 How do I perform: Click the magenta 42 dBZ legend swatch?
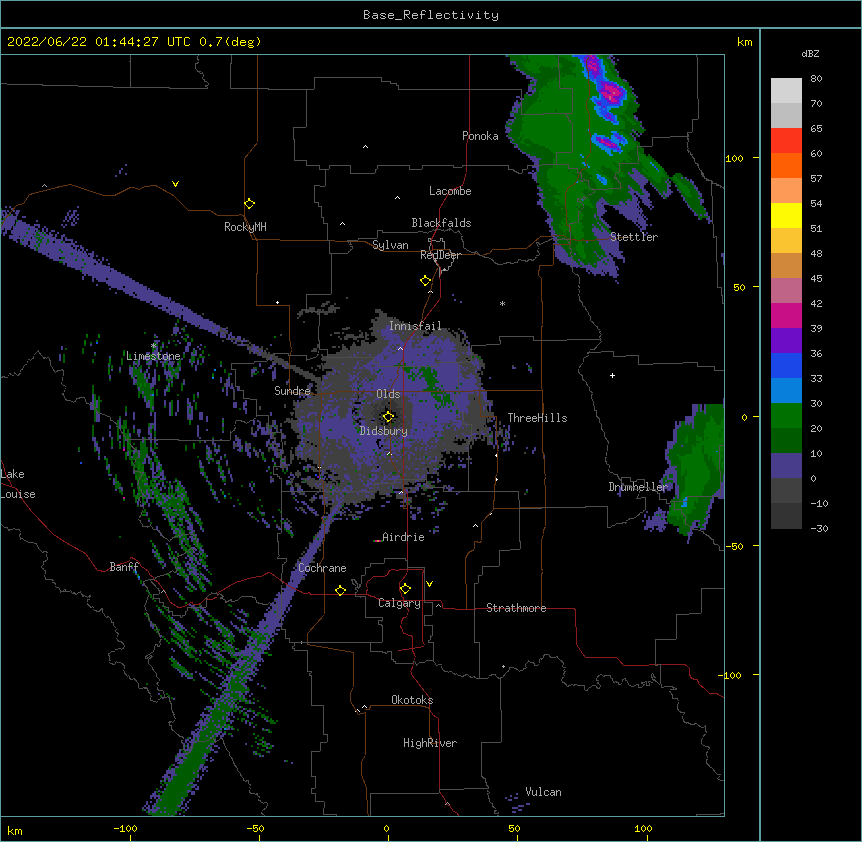tap(786, 315)
